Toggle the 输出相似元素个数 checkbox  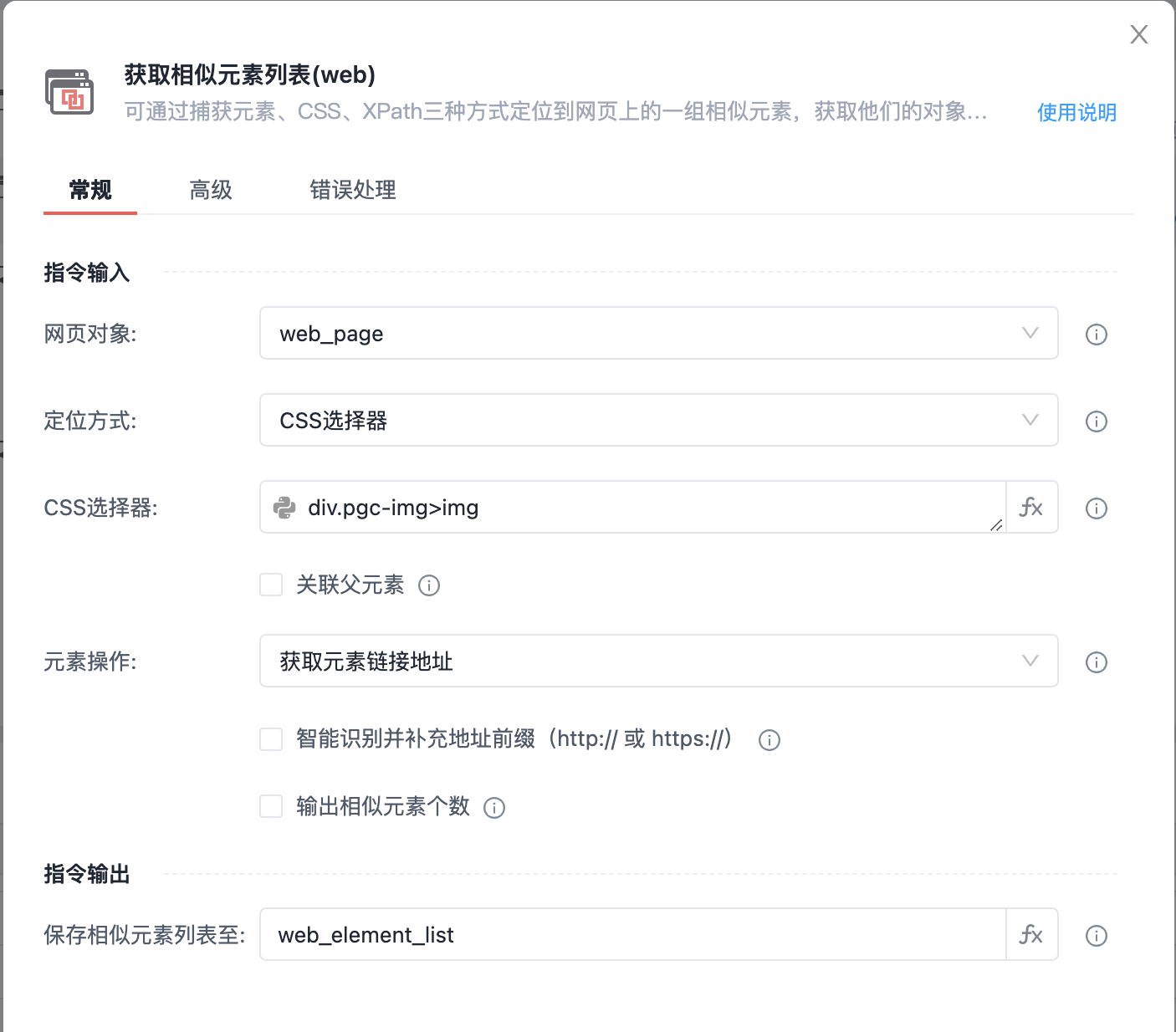pos(271,807)
